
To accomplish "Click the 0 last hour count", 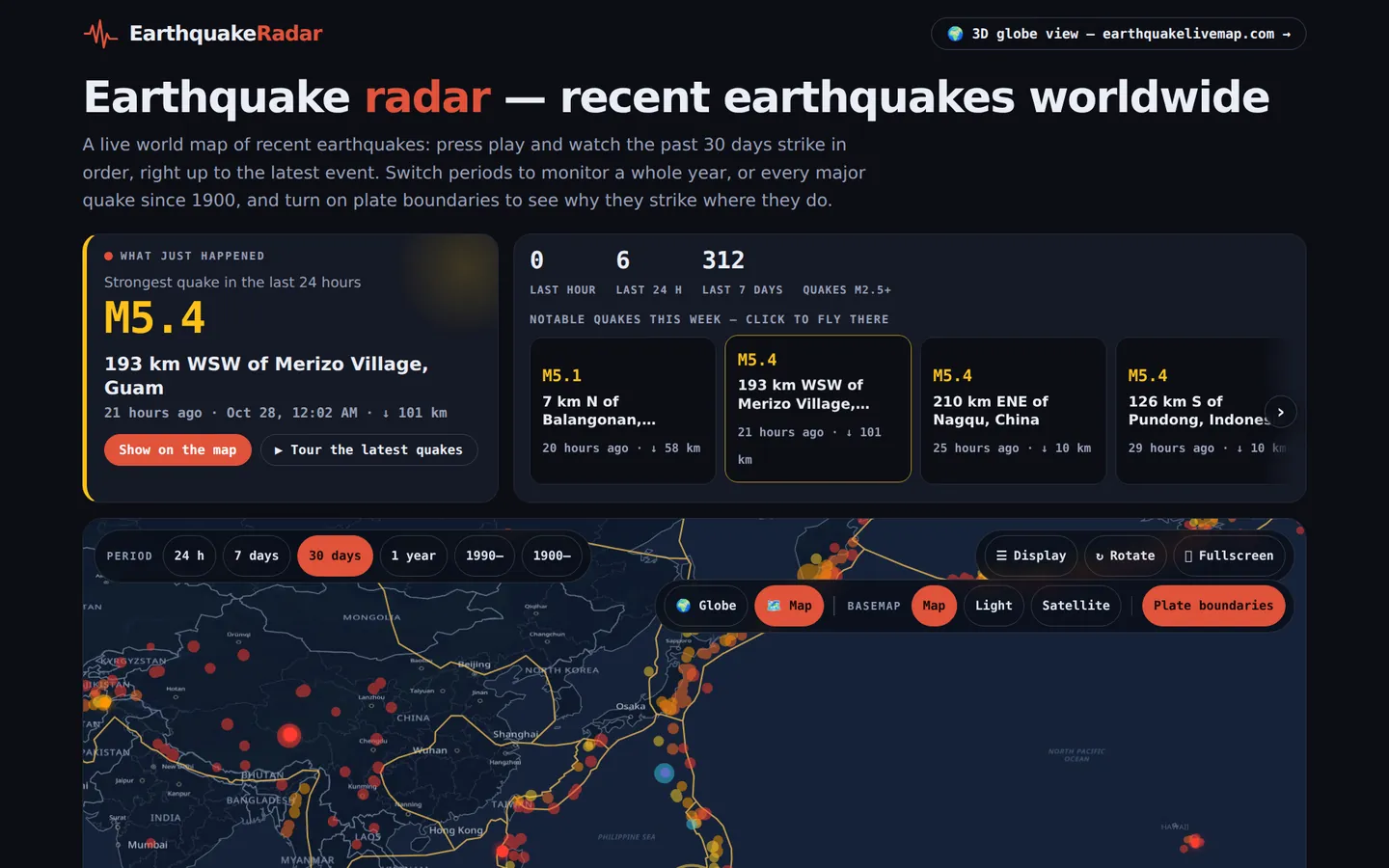I will coord(537,260).
